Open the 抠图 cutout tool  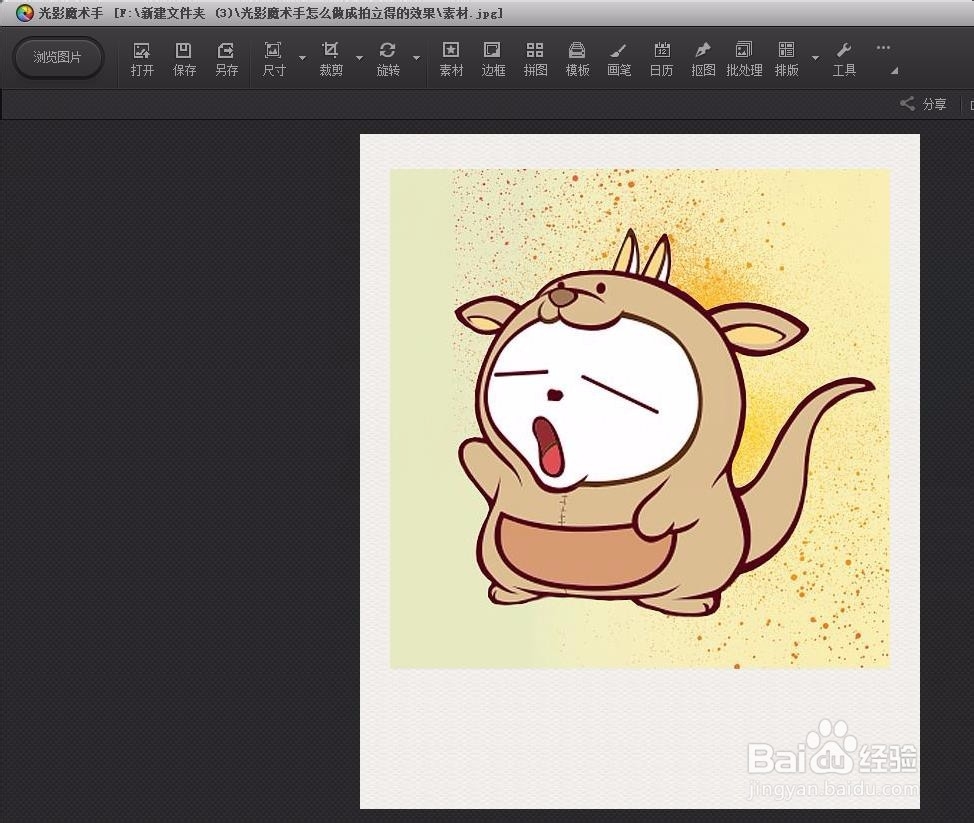point(703,59)
